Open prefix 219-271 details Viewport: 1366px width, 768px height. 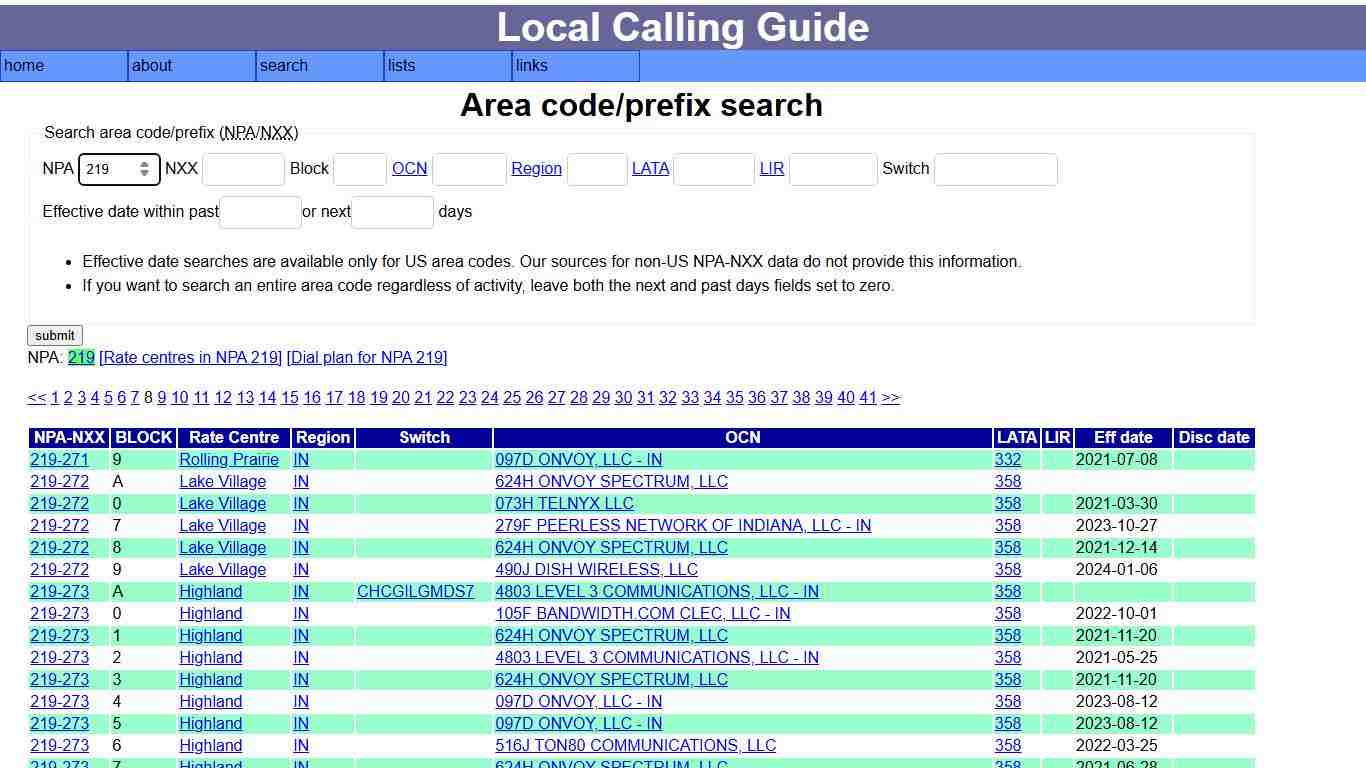click(x=59, y=459)
